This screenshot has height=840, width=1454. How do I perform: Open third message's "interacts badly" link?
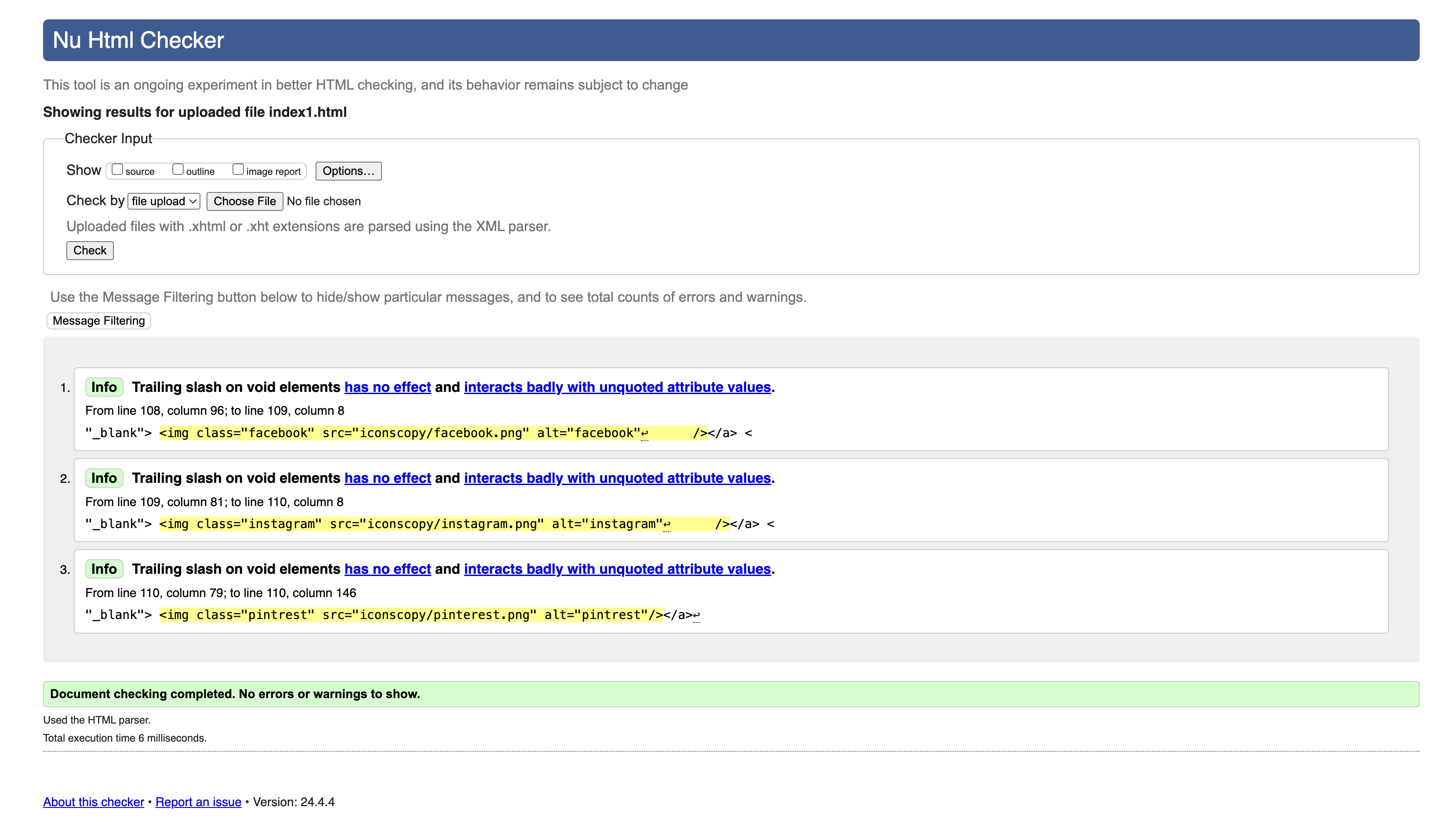[617, 569]
